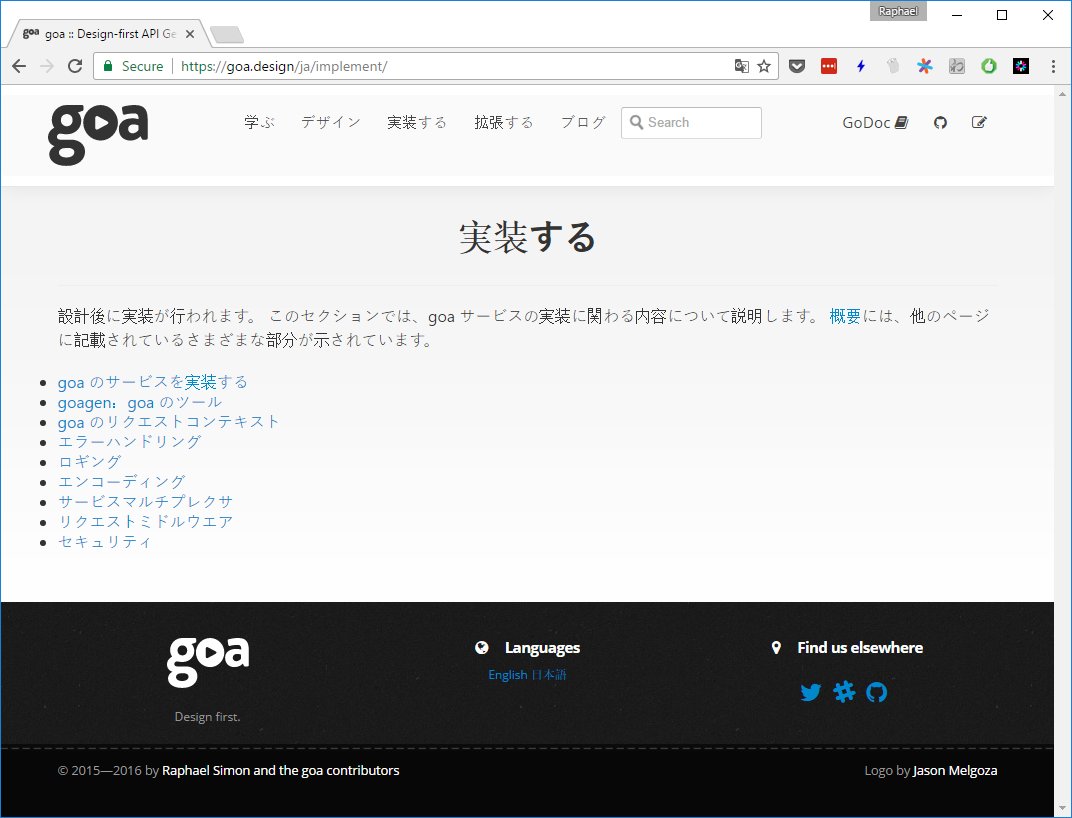Click the goa logo in the header
The width and height of the screenshot is (1072, 818).
click(x=98, y=135)
